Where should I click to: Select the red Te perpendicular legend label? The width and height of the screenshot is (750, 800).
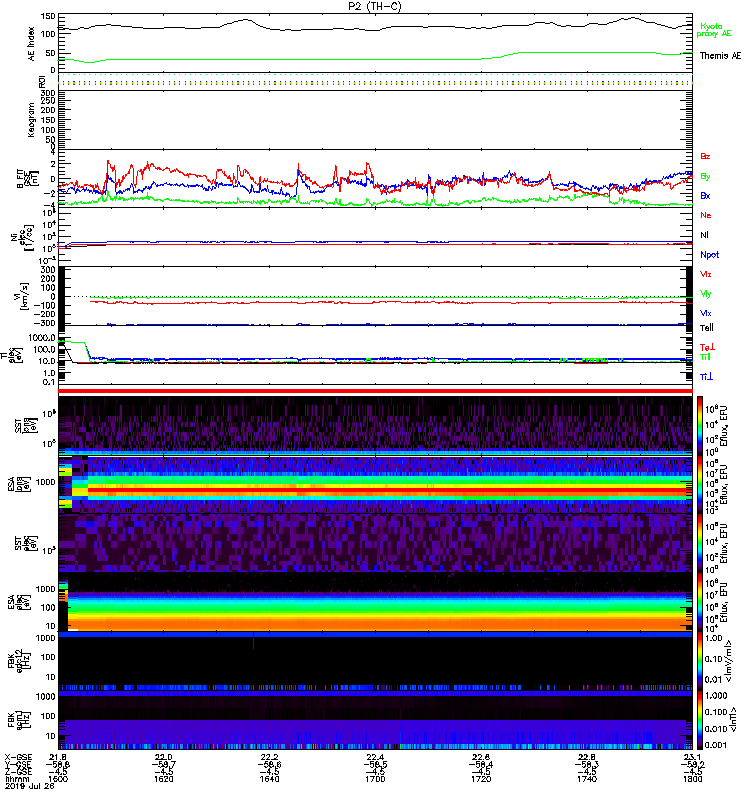(707, 347)
